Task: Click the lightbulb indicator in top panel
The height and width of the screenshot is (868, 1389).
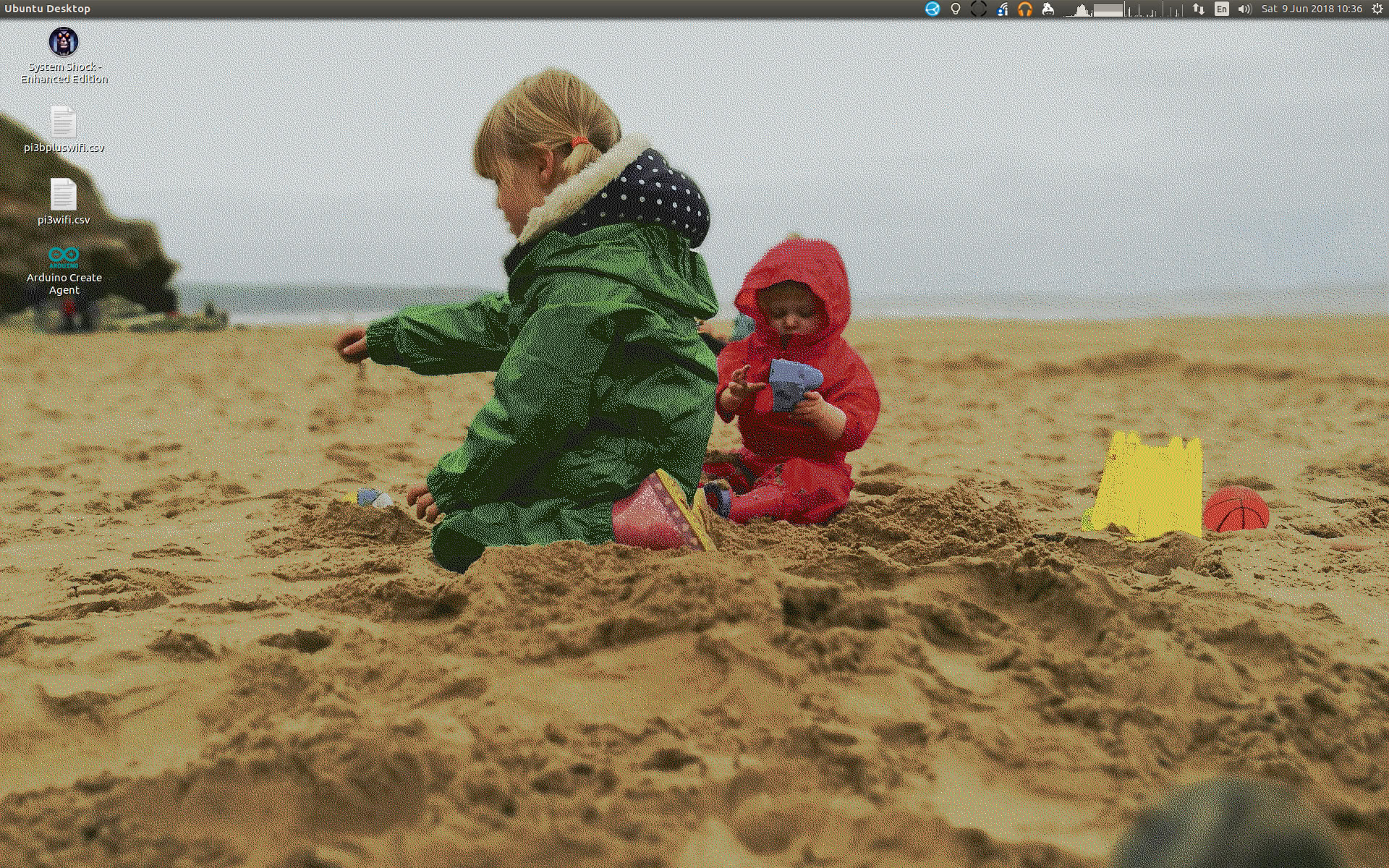Action: 955,9
